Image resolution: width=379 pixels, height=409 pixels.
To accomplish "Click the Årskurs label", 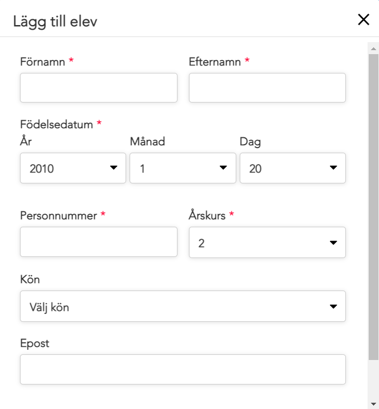I will tap(207, 215).
